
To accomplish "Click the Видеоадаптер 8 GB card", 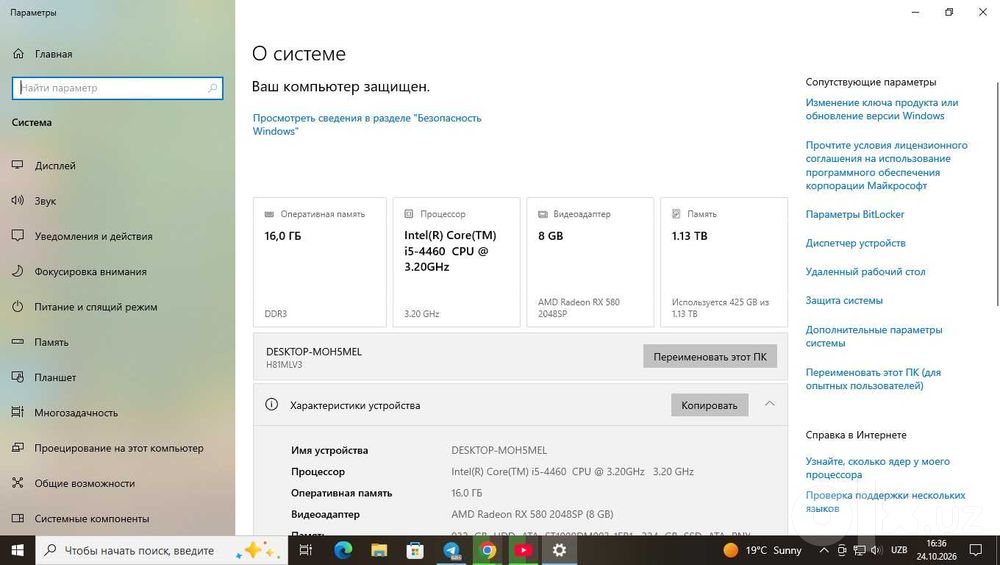I will (590, 262).
